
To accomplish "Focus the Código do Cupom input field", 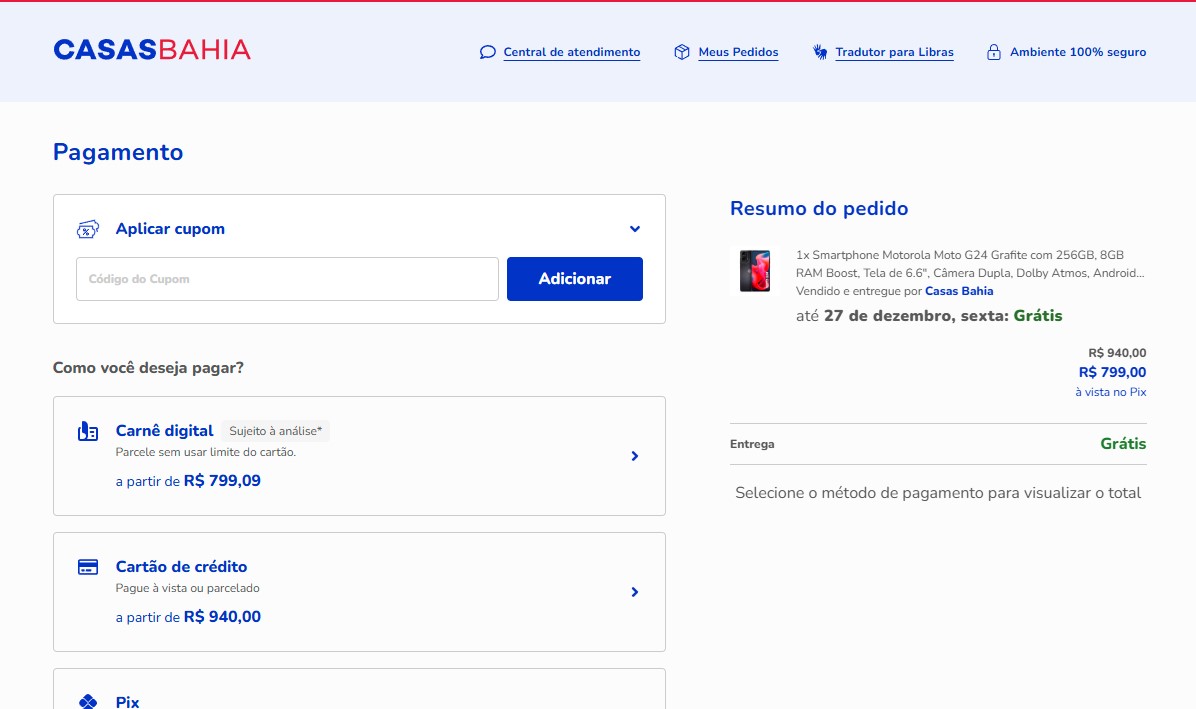I will click(x=288, y=279).
